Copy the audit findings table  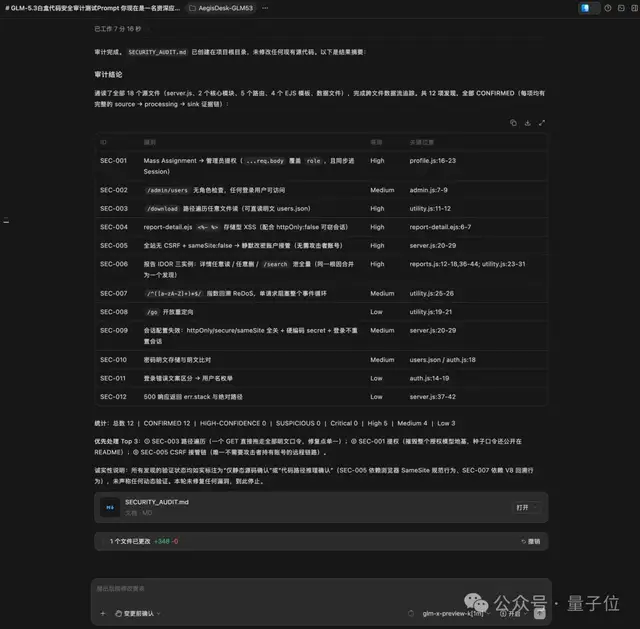coord(513,123)
